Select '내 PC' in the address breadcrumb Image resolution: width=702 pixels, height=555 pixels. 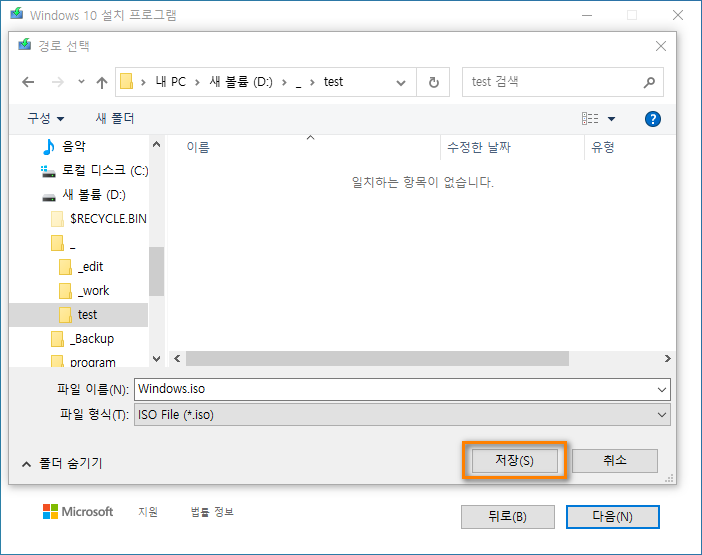point(171,82)
